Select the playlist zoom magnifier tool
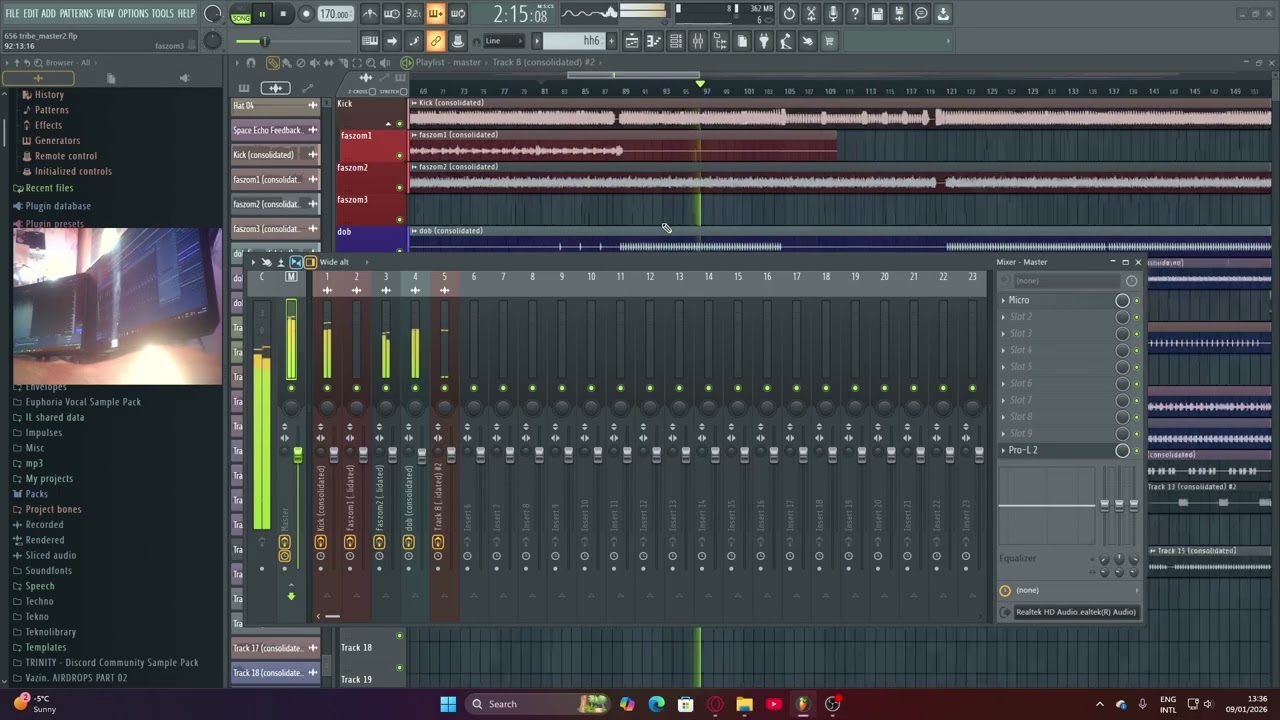 pyautogui.click(x=371, y=63)
